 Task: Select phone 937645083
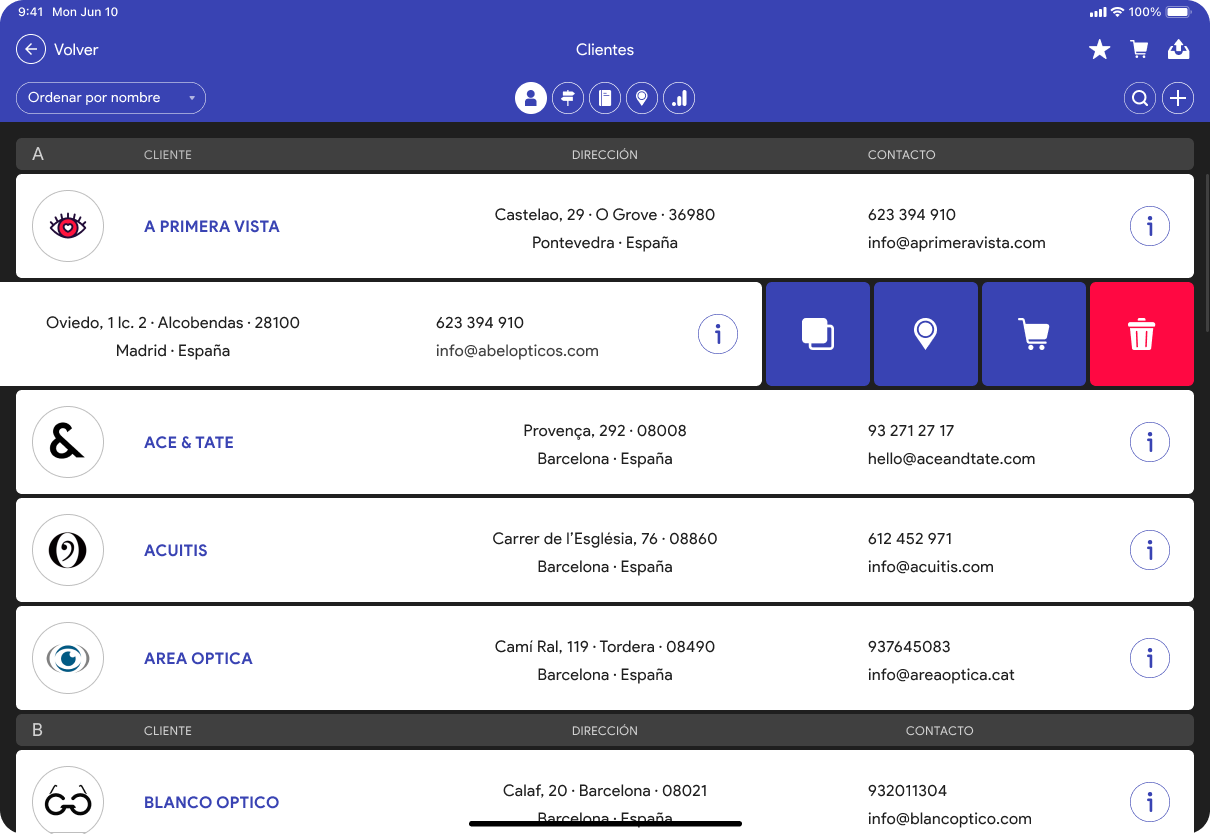[x=909, y=647]
